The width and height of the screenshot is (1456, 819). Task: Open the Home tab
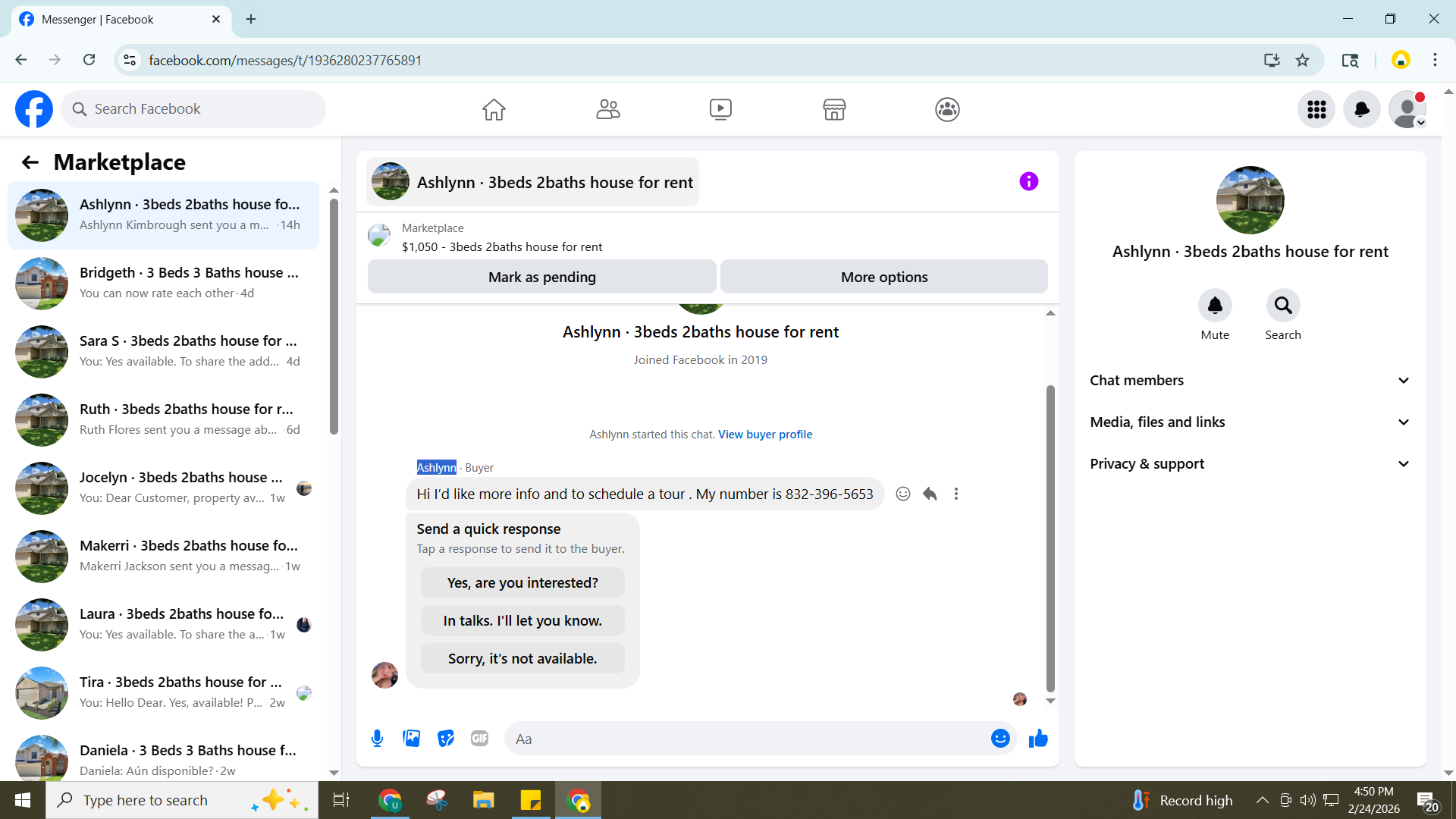tap(494, 109)
